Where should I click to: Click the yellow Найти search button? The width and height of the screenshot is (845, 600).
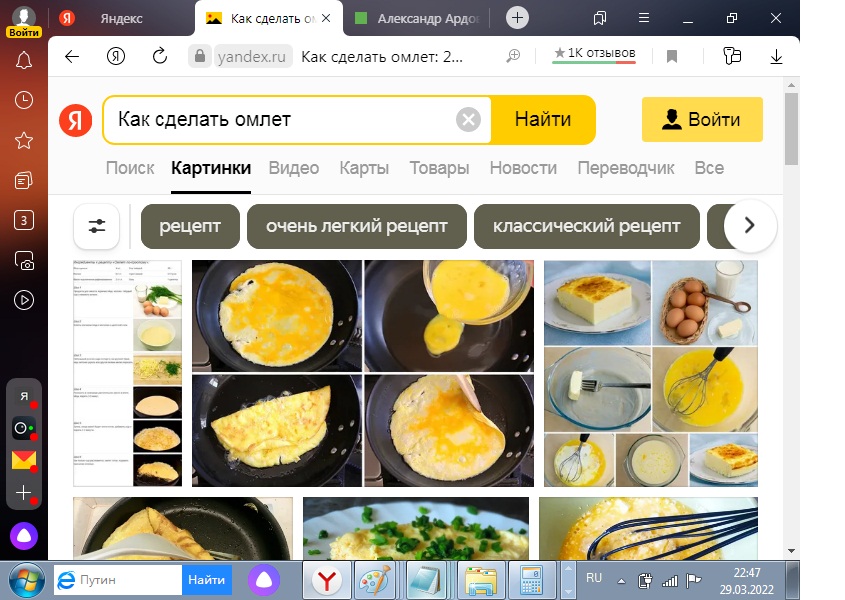coord(543,120)
